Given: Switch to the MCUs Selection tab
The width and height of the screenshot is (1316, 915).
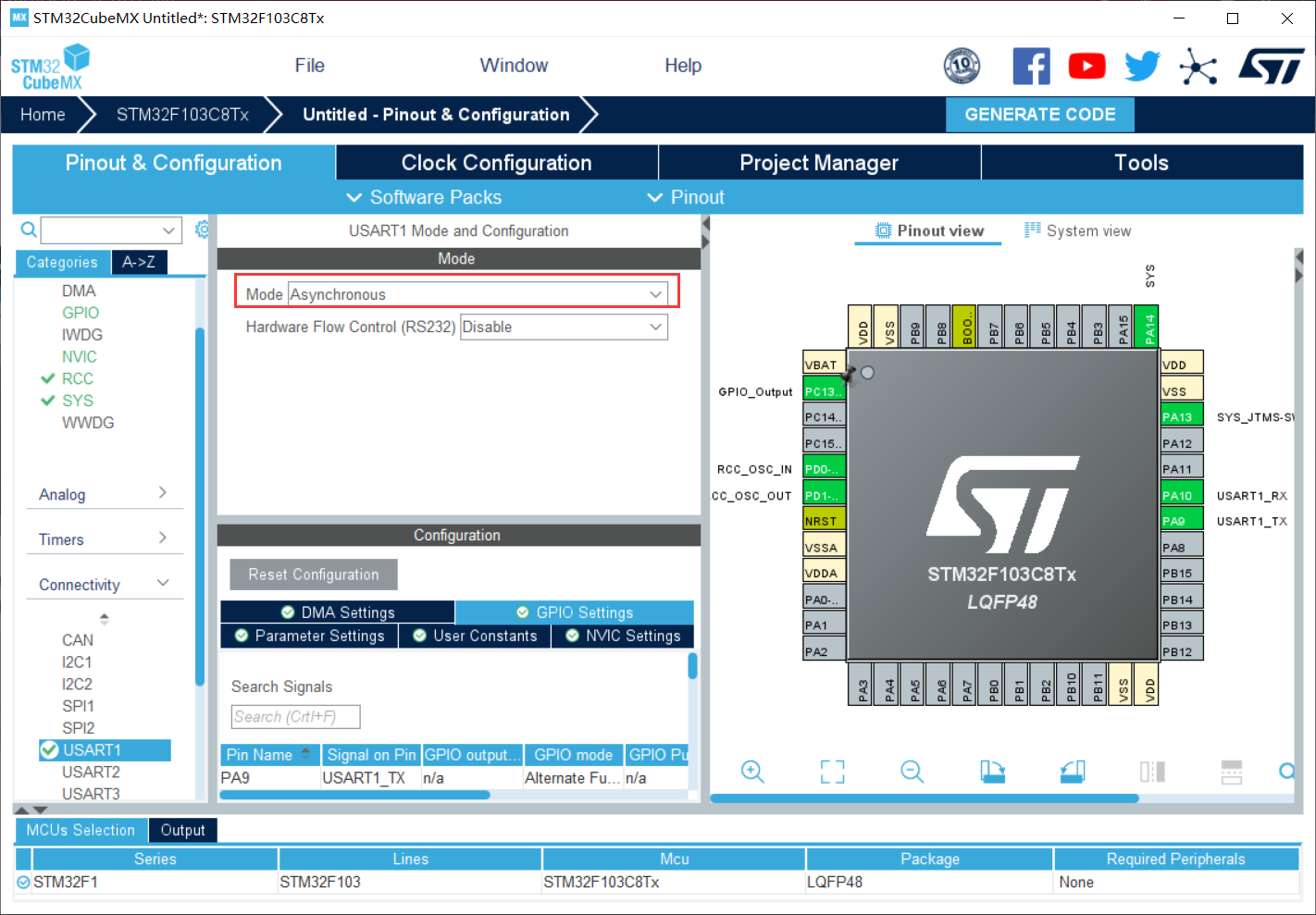Looking at the screenshot, I should tap(81, 830).
